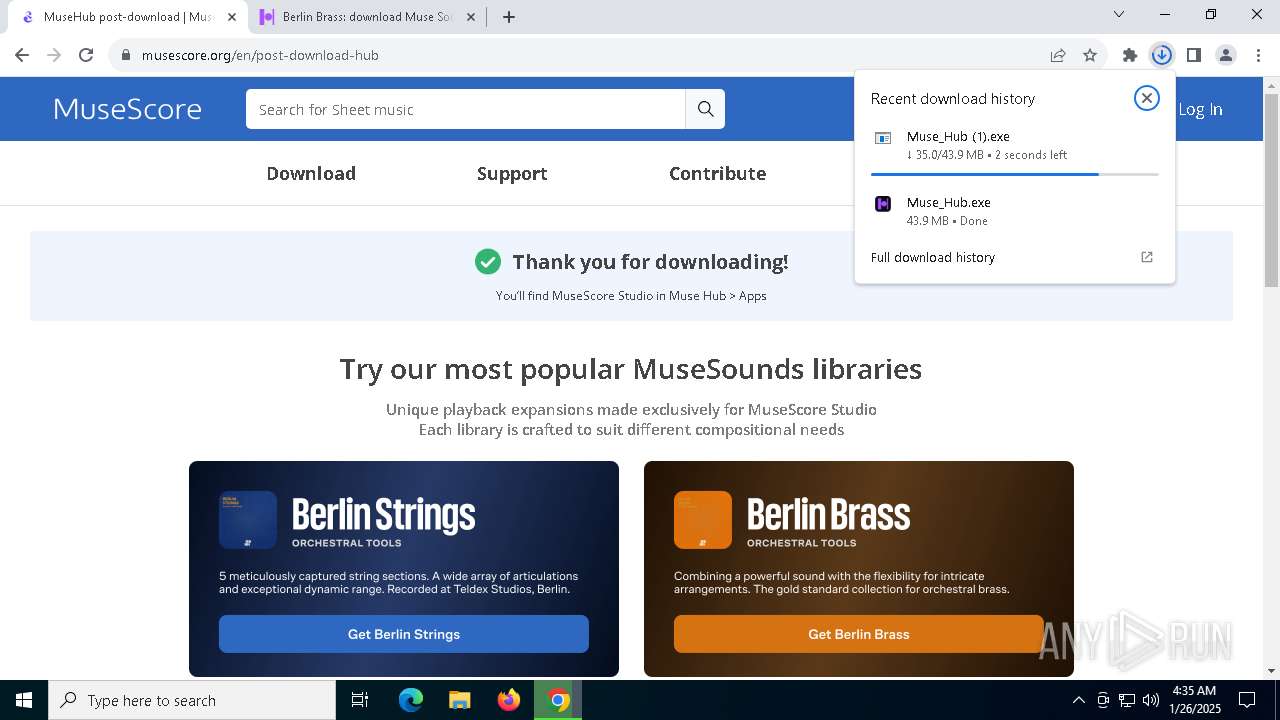Click the Berlin Brass album thumbnail

click(x=703, y=520)
